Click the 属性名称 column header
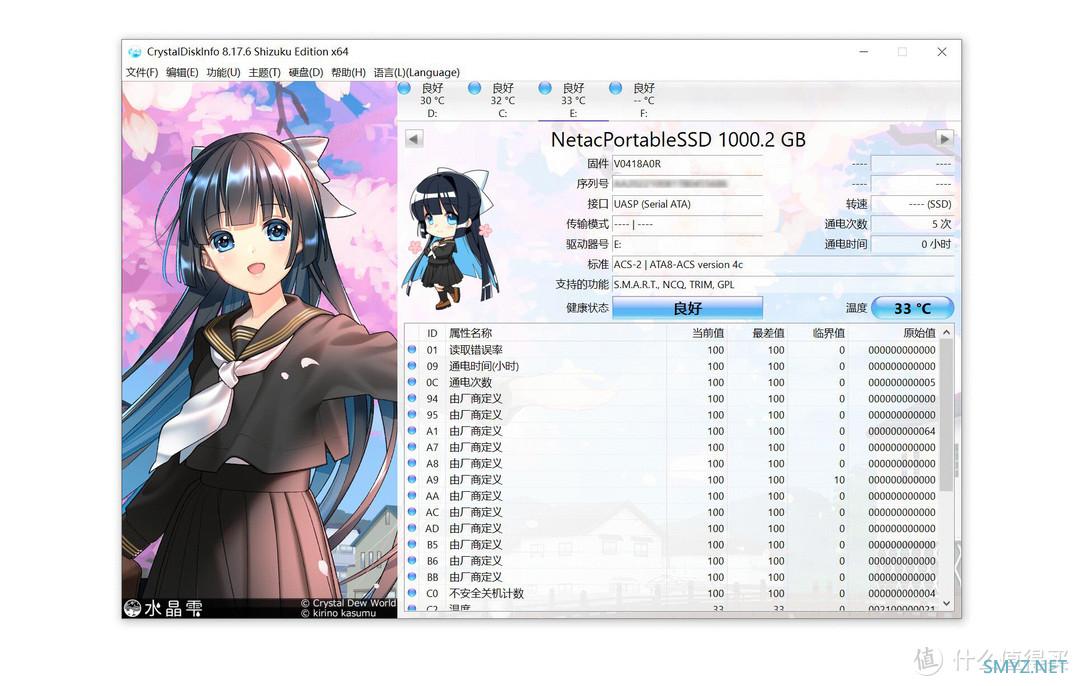Image resolution: width=1080 pixels, height=686 pixels. click(555, 333)
